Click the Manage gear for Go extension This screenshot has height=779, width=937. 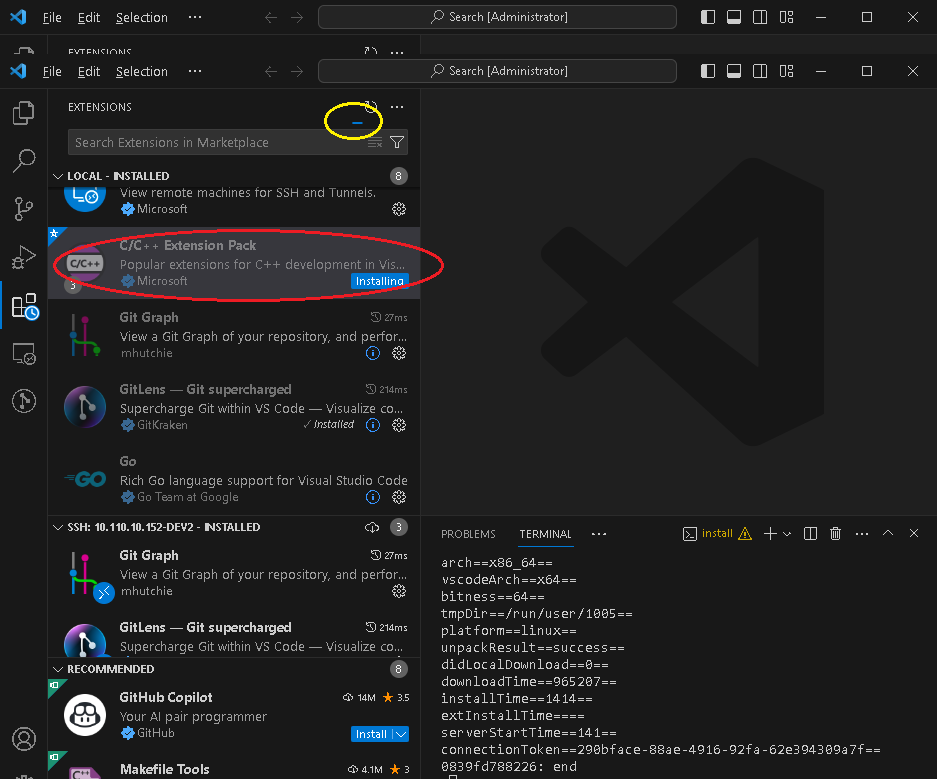[x=399, y=497]
